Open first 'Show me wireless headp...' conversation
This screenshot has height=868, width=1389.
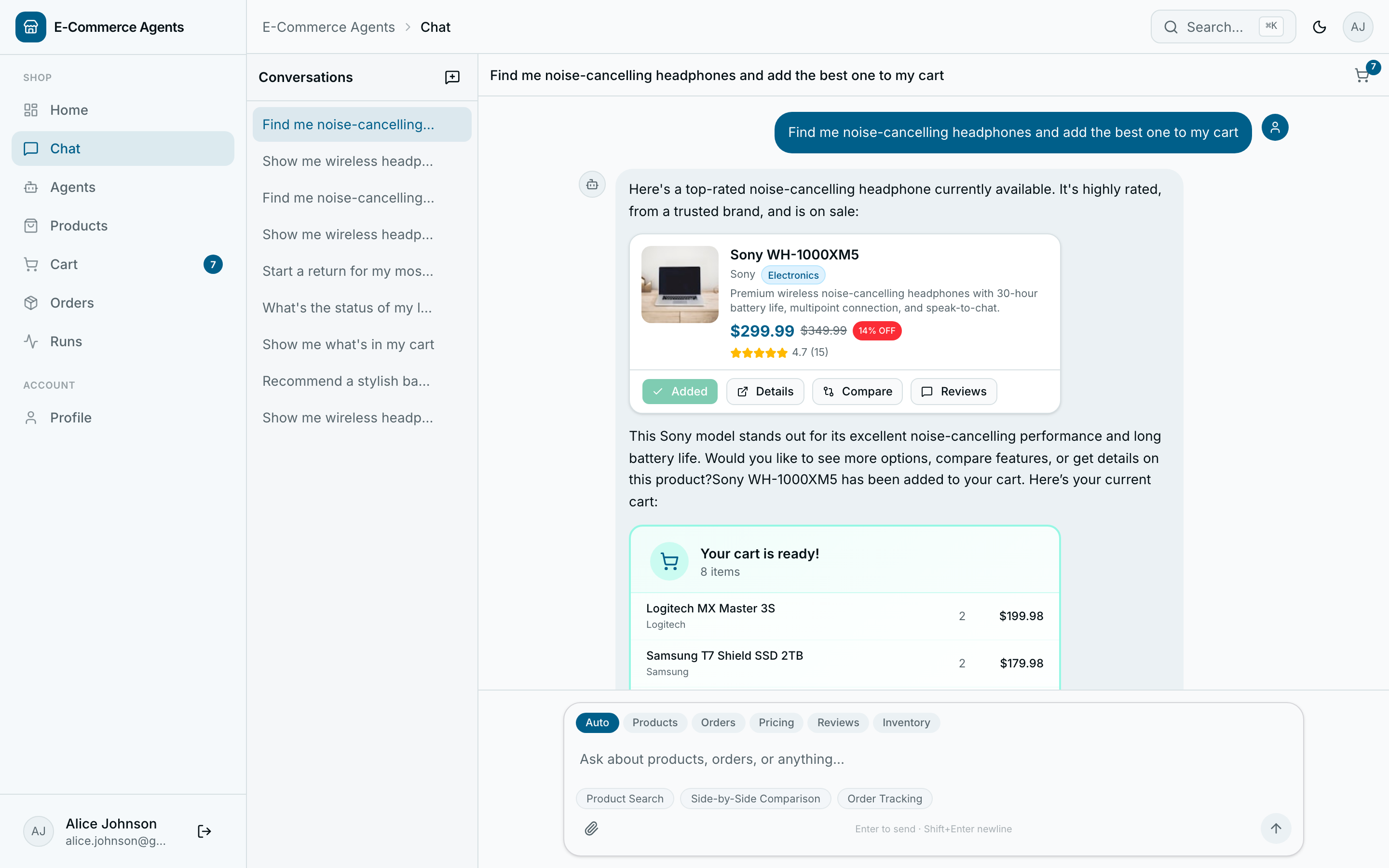point(362,162)
